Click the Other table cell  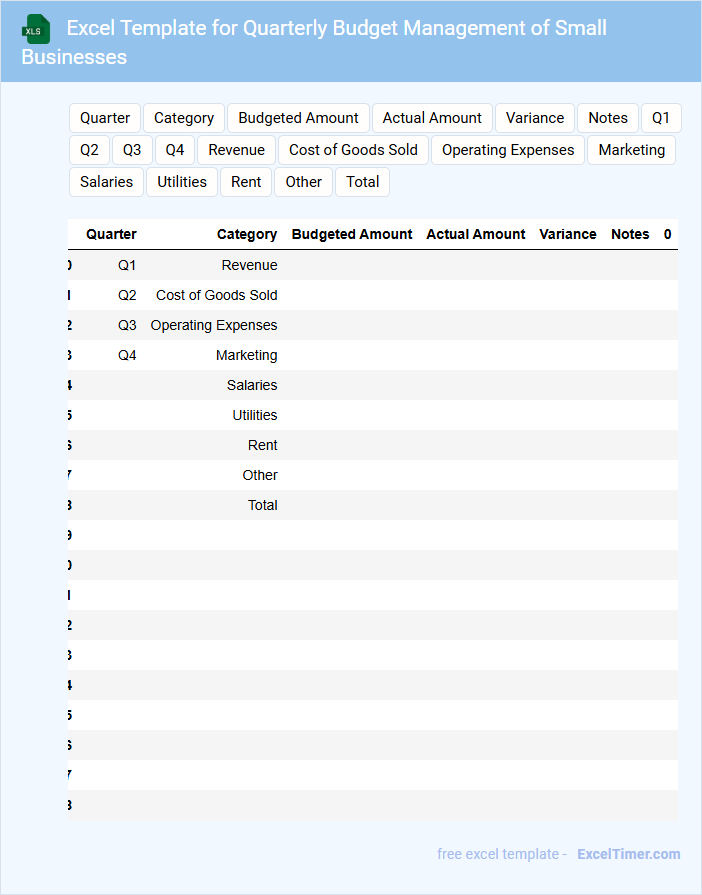coord(260,475)
